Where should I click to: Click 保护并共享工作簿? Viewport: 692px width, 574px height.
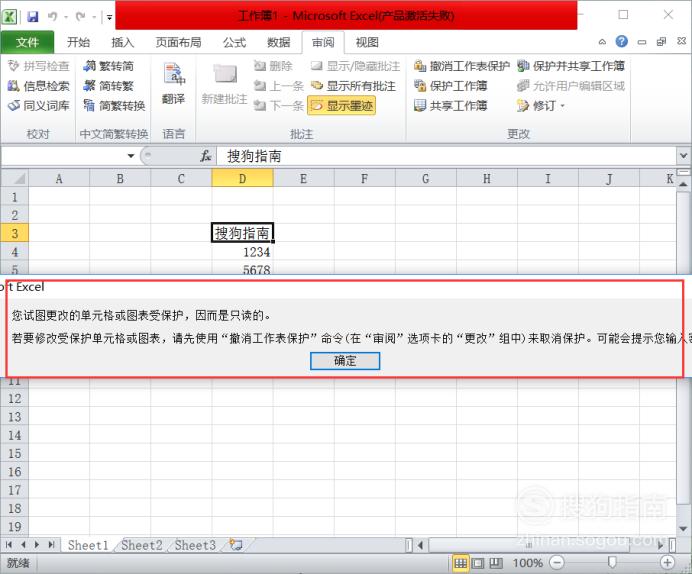[571, 66]
